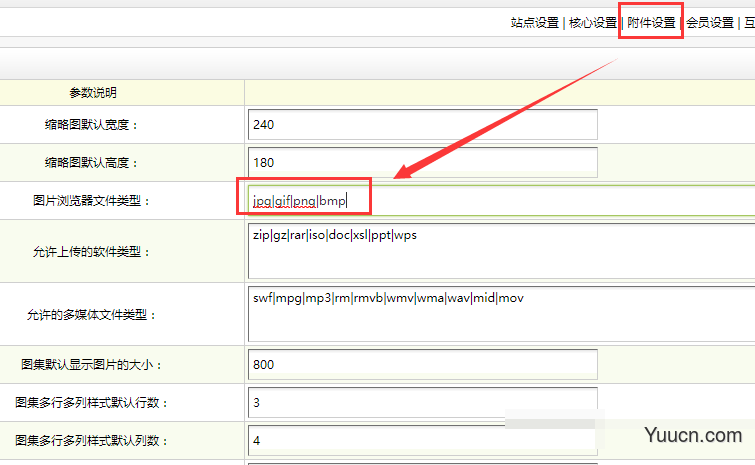This screenshot has height=465, width=755.
Task: Select label 允许的多媒体文件类型
Action: point(91,315)
